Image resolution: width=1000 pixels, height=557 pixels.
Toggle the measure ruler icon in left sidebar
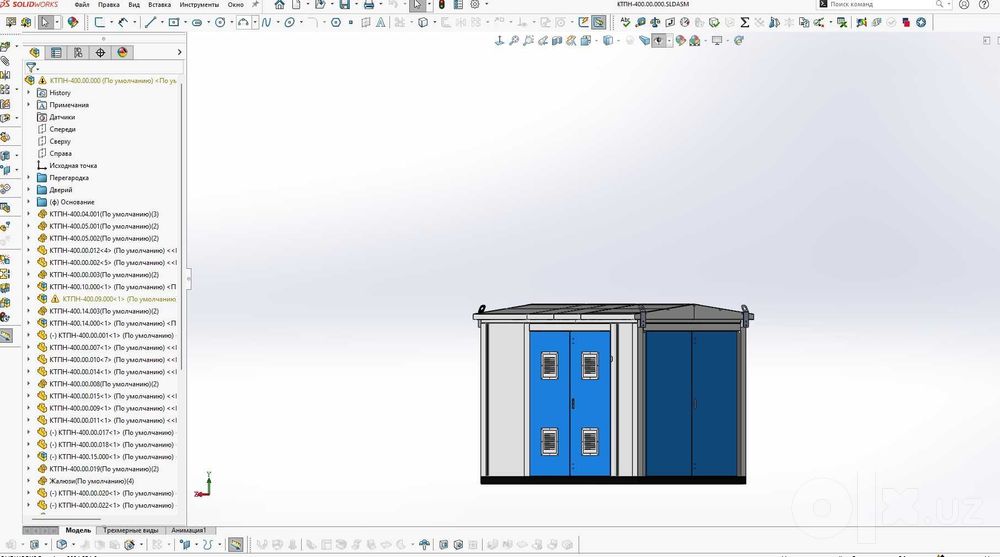[6, 336]
